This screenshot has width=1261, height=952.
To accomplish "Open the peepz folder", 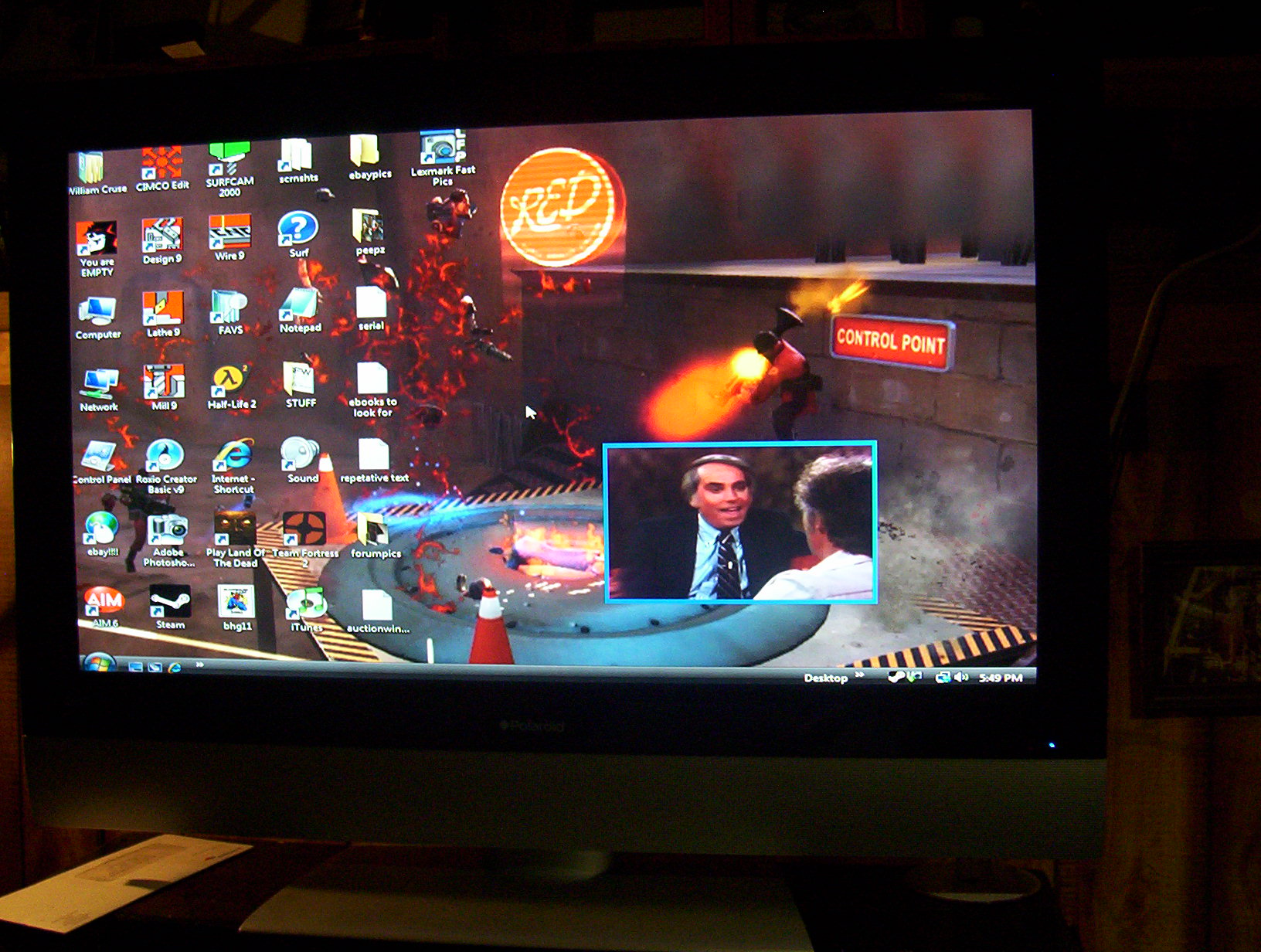I will tap(369, 232).
